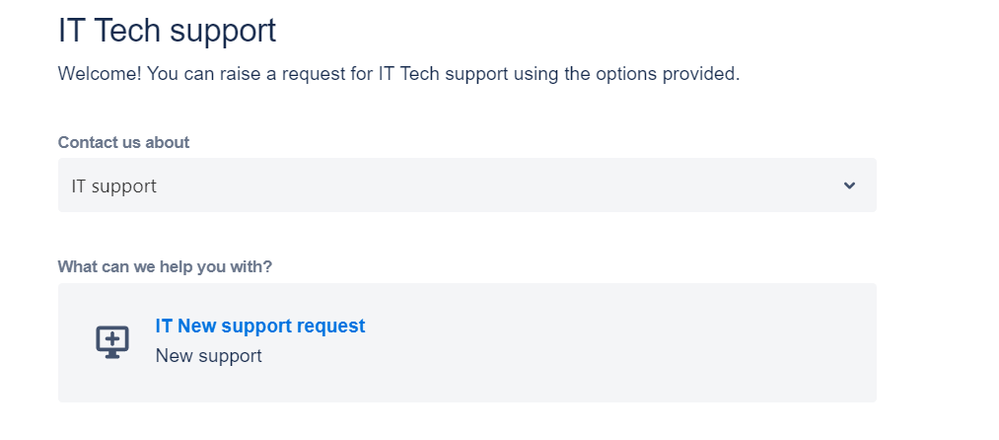
Task: Click blank space left of the monitor icon
Action: 76,342
